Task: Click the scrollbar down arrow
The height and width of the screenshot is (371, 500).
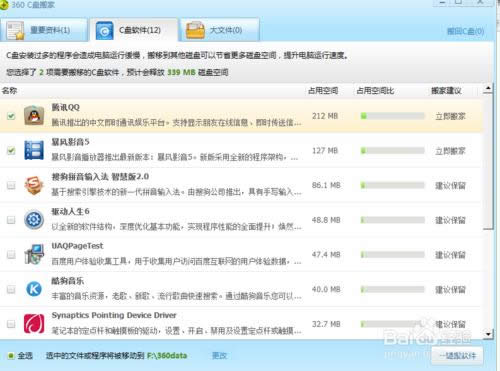Action: [488, 334]
